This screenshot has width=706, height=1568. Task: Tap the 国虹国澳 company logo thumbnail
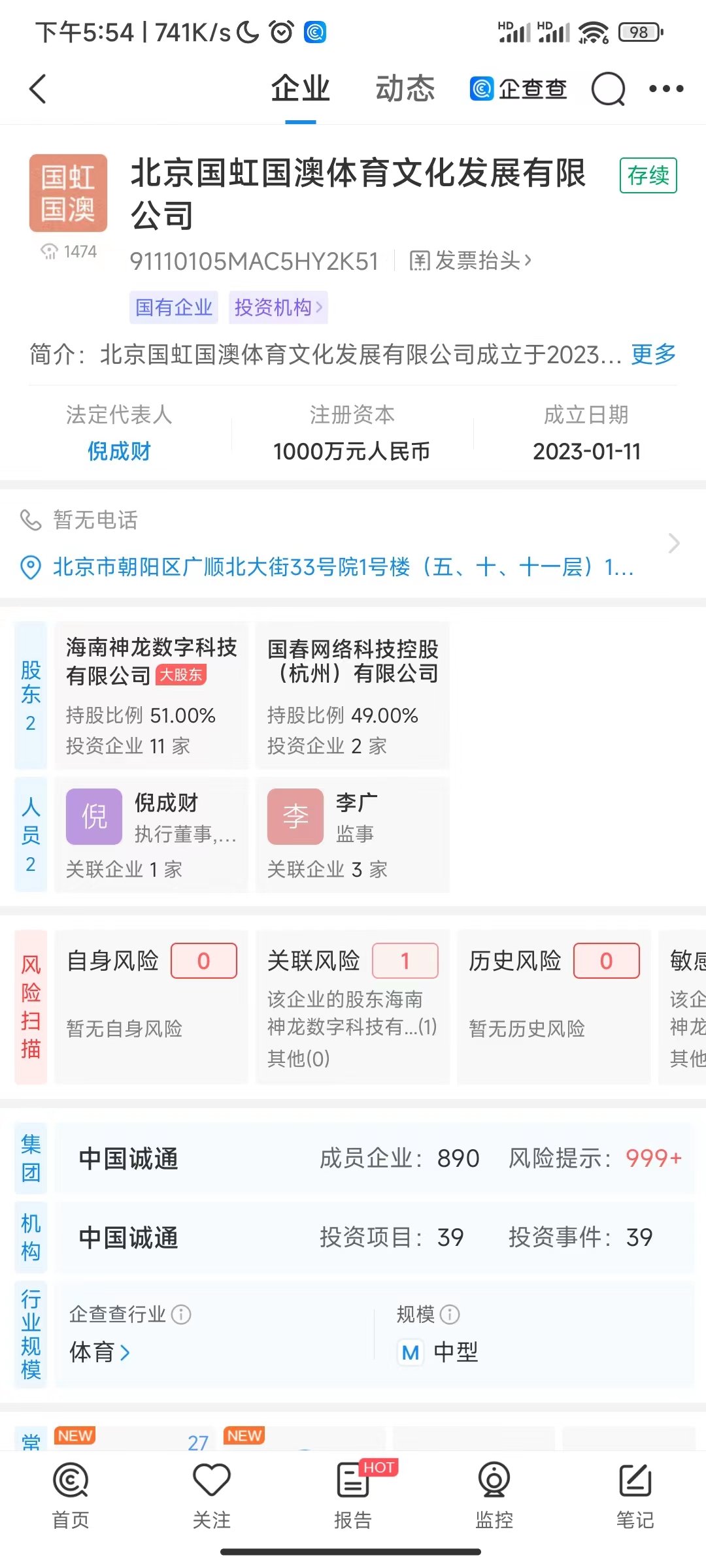68,193
